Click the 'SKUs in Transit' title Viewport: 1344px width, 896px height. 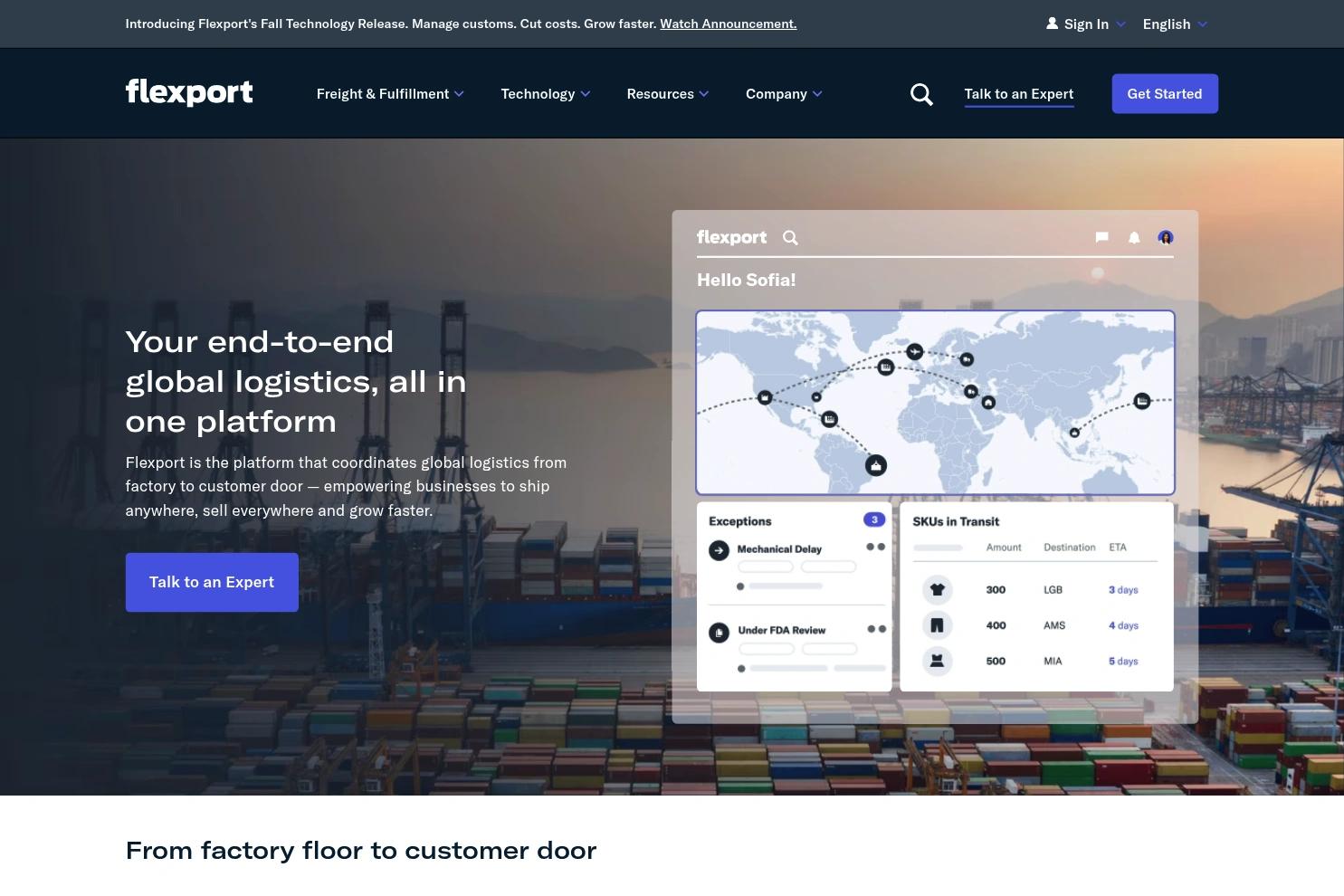(956, 521)
